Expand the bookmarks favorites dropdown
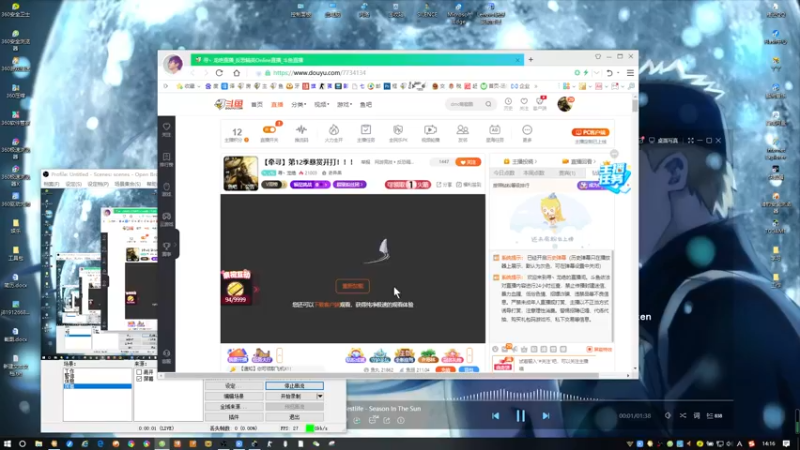Viewport: 800px width, 450px height. pyautogui.click(x=189, y=86)
